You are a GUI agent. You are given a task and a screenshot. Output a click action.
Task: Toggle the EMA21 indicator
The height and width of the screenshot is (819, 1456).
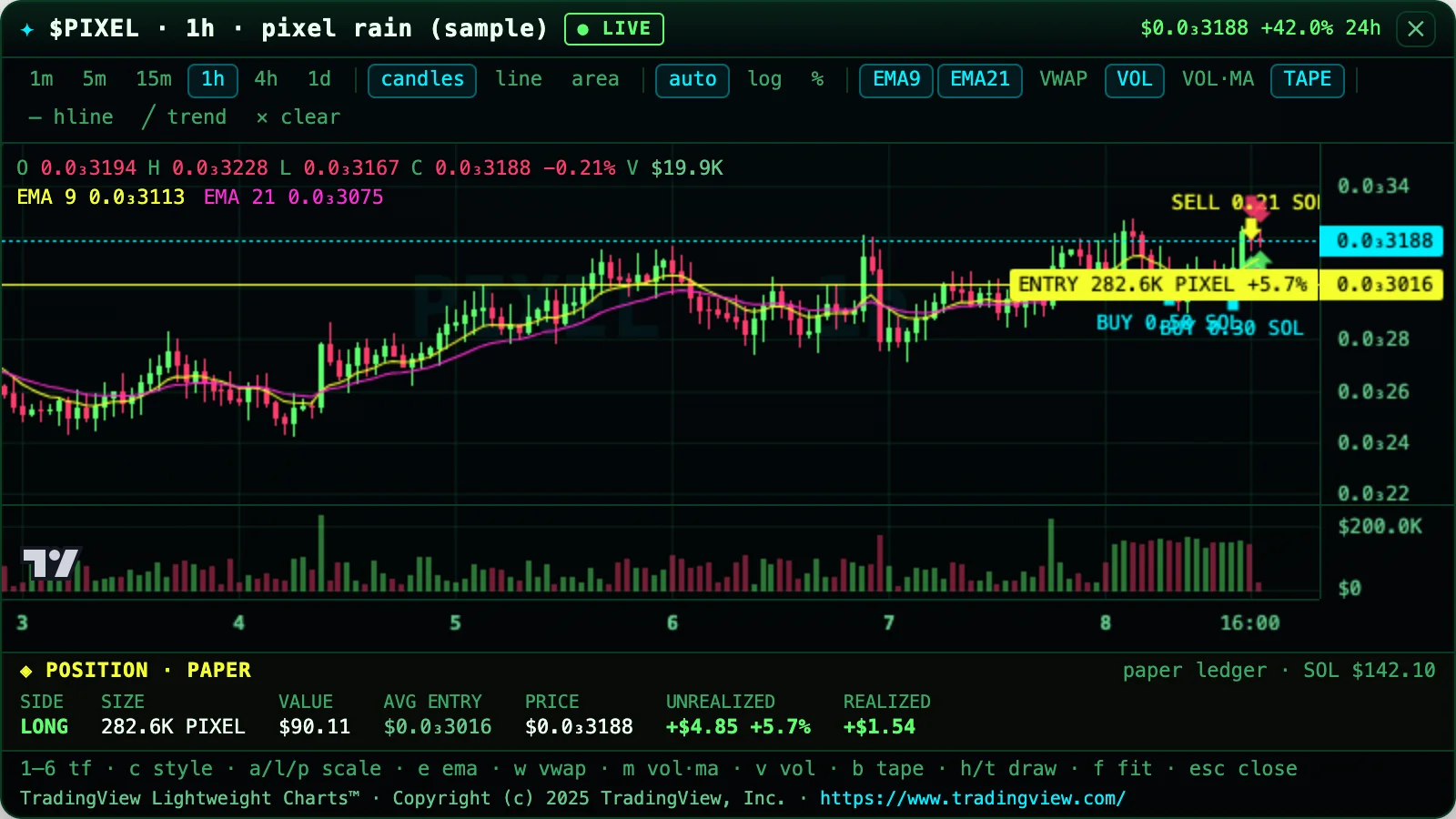pos(980,80)
